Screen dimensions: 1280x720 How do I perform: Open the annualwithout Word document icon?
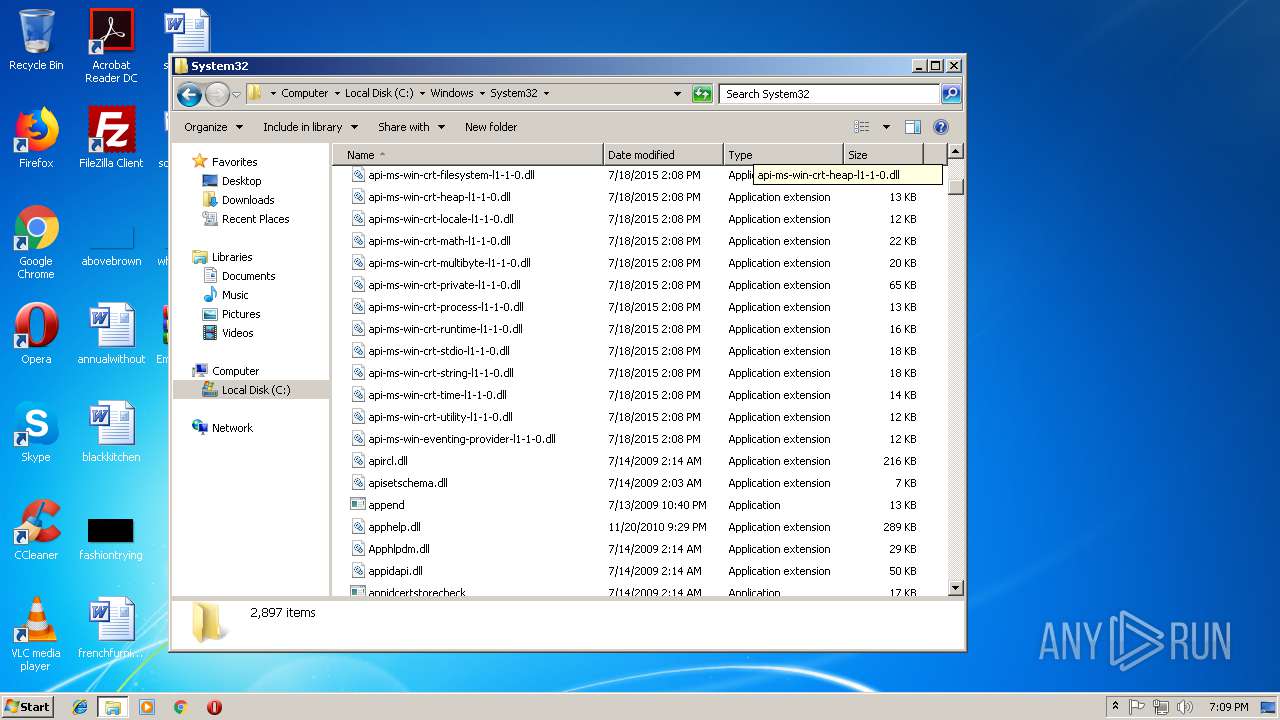[111, 326]
